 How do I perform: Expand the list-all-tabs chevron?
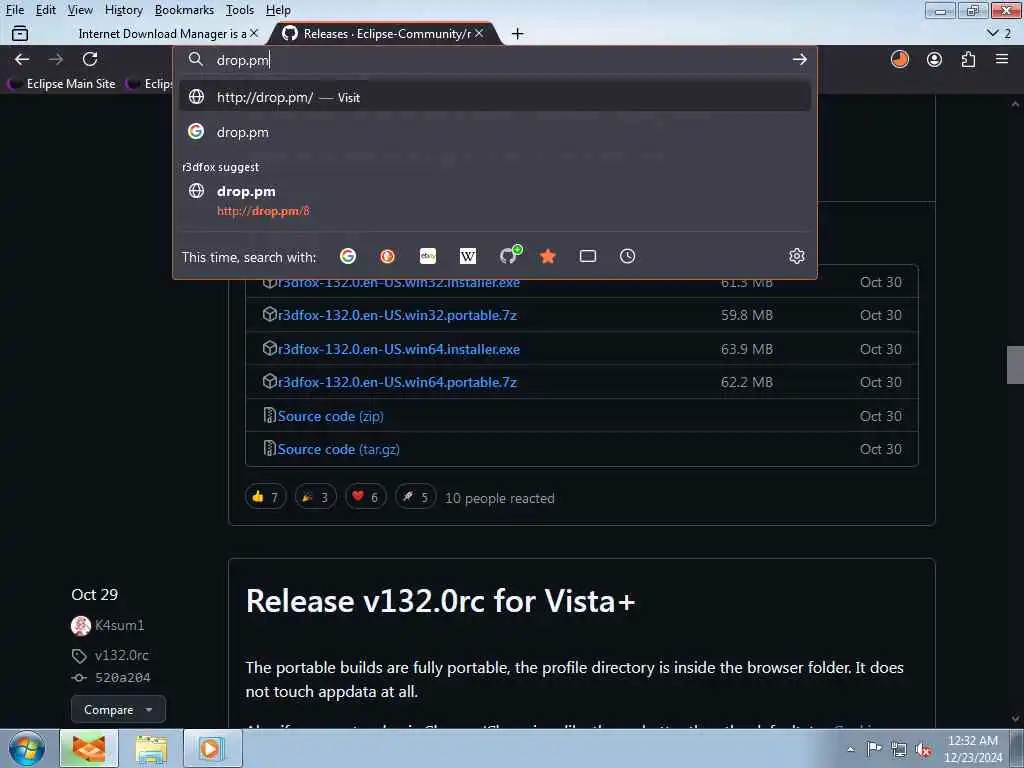tap(999, 33)
